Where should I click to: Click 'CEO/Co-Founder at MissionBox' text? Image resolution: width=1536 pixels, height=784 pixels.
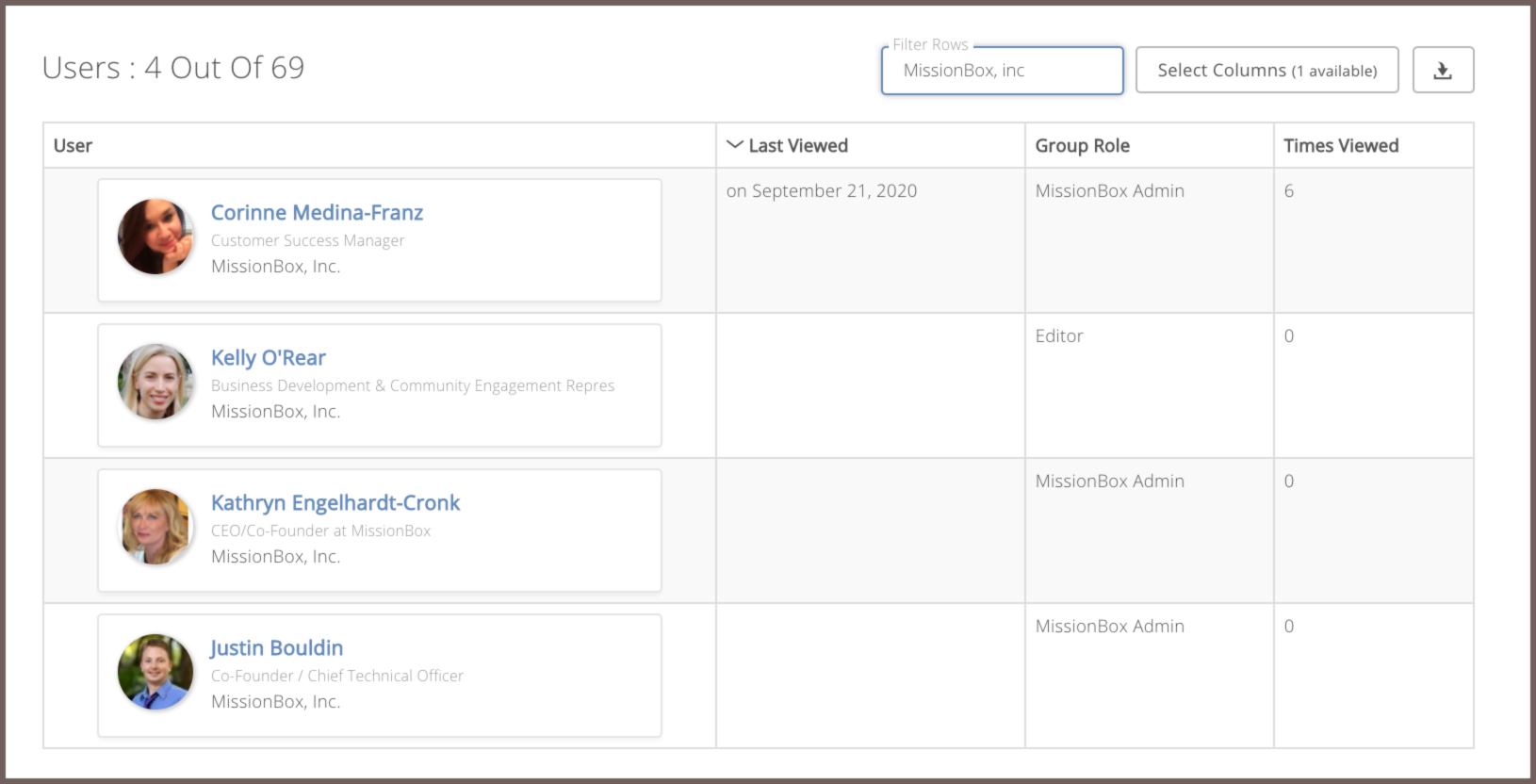(x=320, y=531)
